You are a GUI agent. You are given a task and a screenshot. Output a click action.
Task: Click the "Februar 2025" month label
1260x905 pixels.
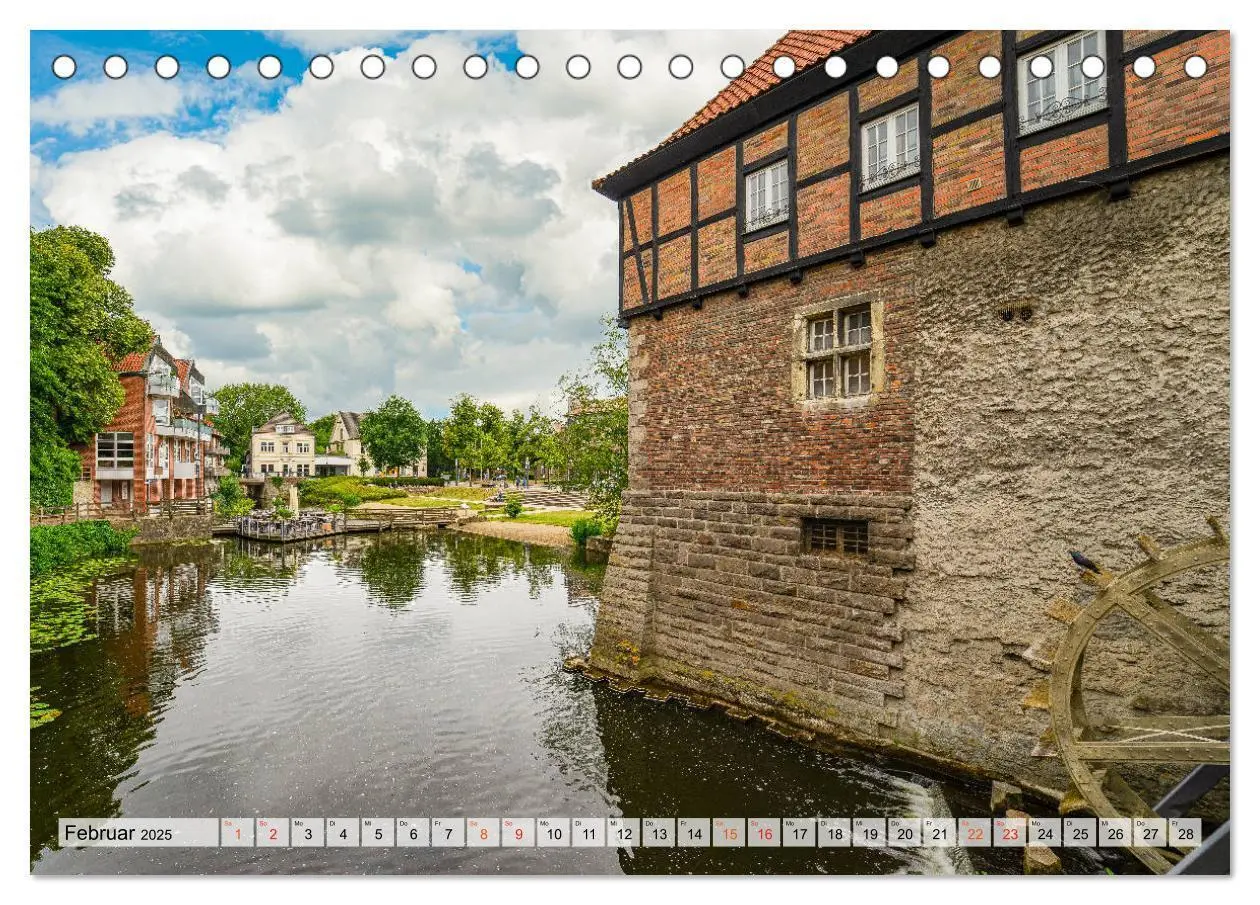[118, 833]
